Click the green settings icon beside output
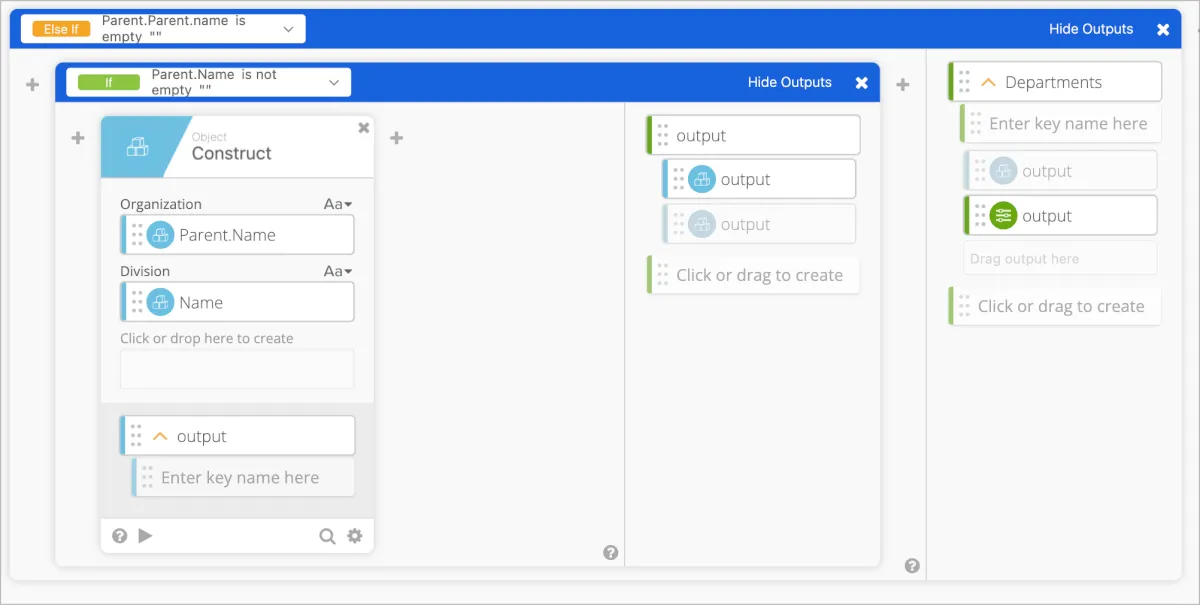This screenshot has height=605, width=1200. pos(1003,216)
